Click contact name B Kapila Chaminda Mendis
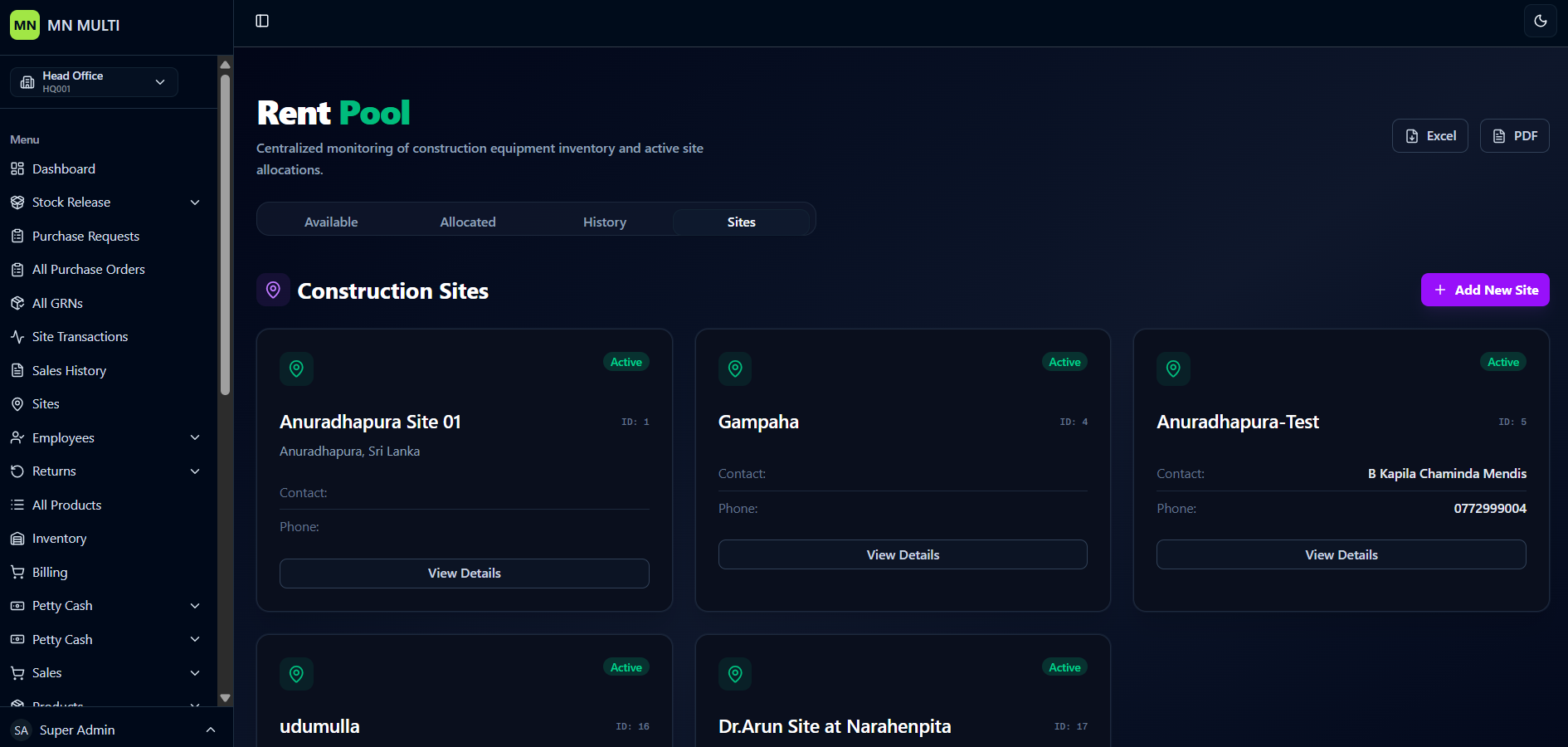 [1447, 474]
